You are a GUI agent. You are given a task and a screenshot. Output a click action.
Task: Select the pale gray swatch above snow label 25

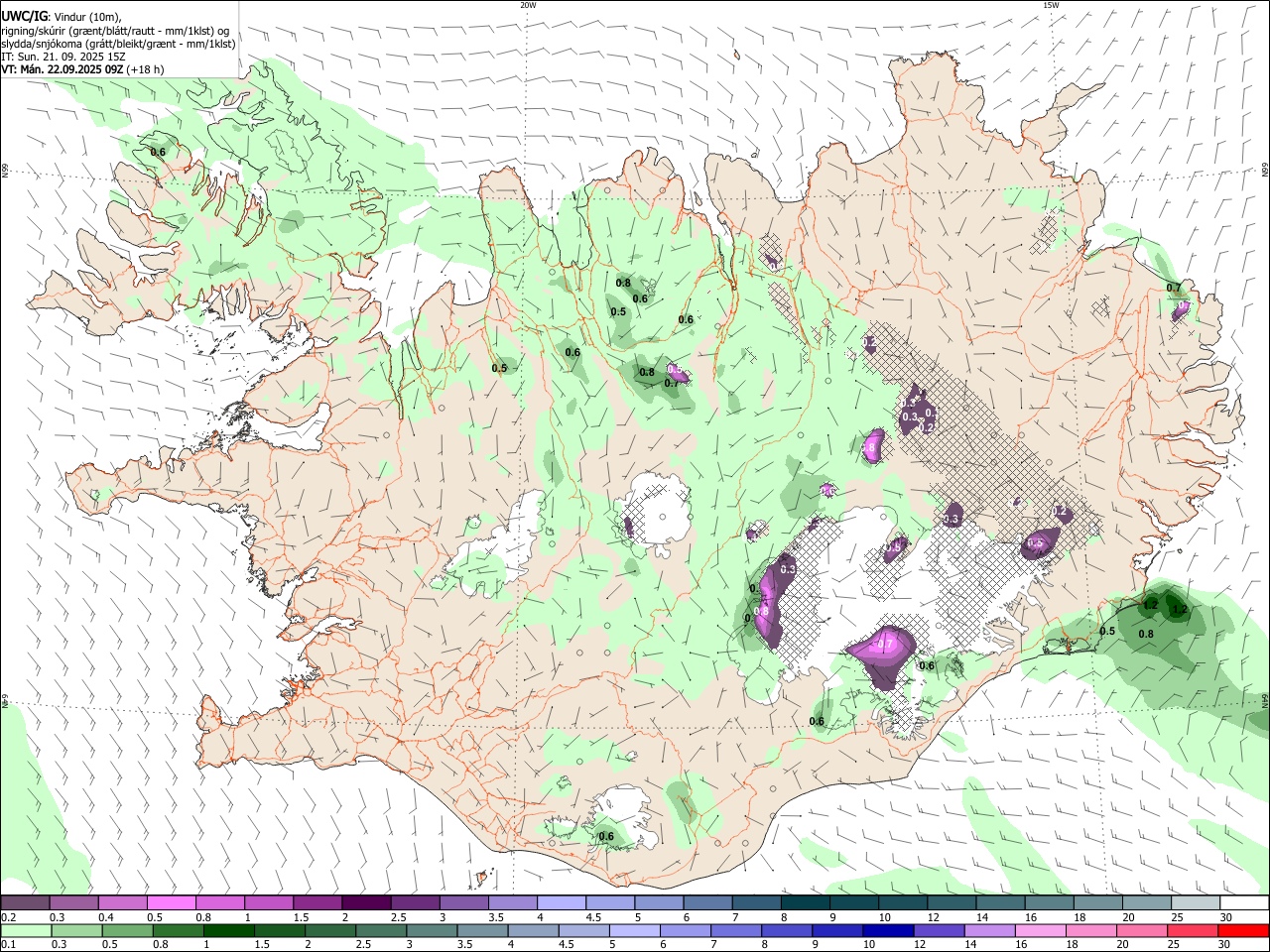click(1196, 903)
